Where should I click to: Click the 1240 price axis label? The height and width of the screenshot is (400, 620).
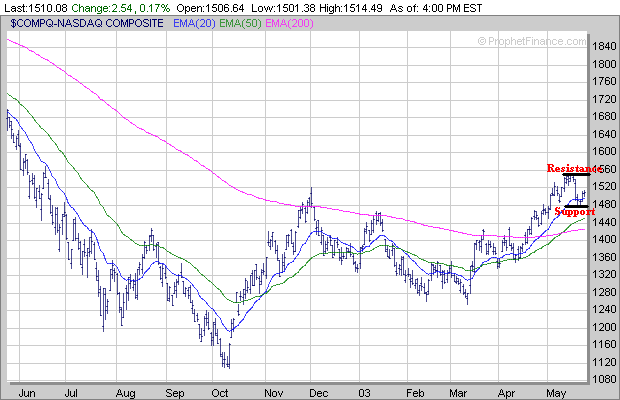[604, 309]
